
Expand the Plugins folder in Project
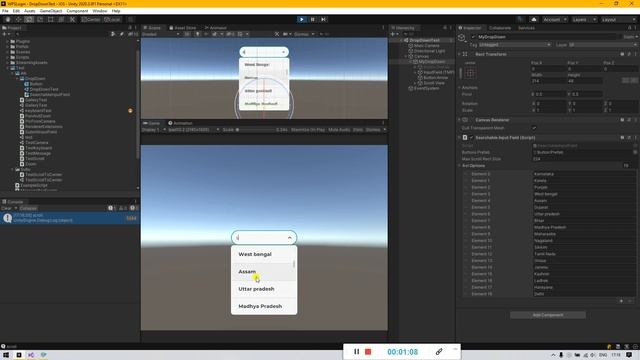[x=7, y=41]
